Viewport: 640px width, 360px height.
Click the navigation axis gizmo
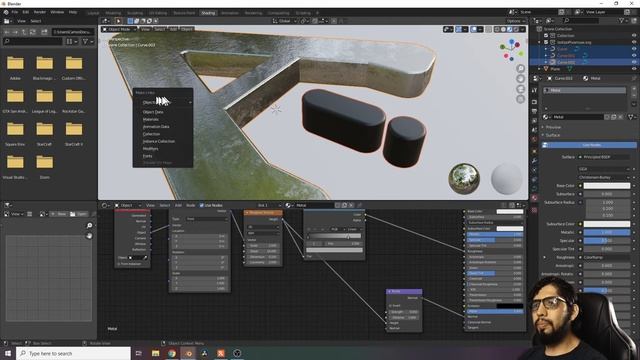tap(511, 50)
